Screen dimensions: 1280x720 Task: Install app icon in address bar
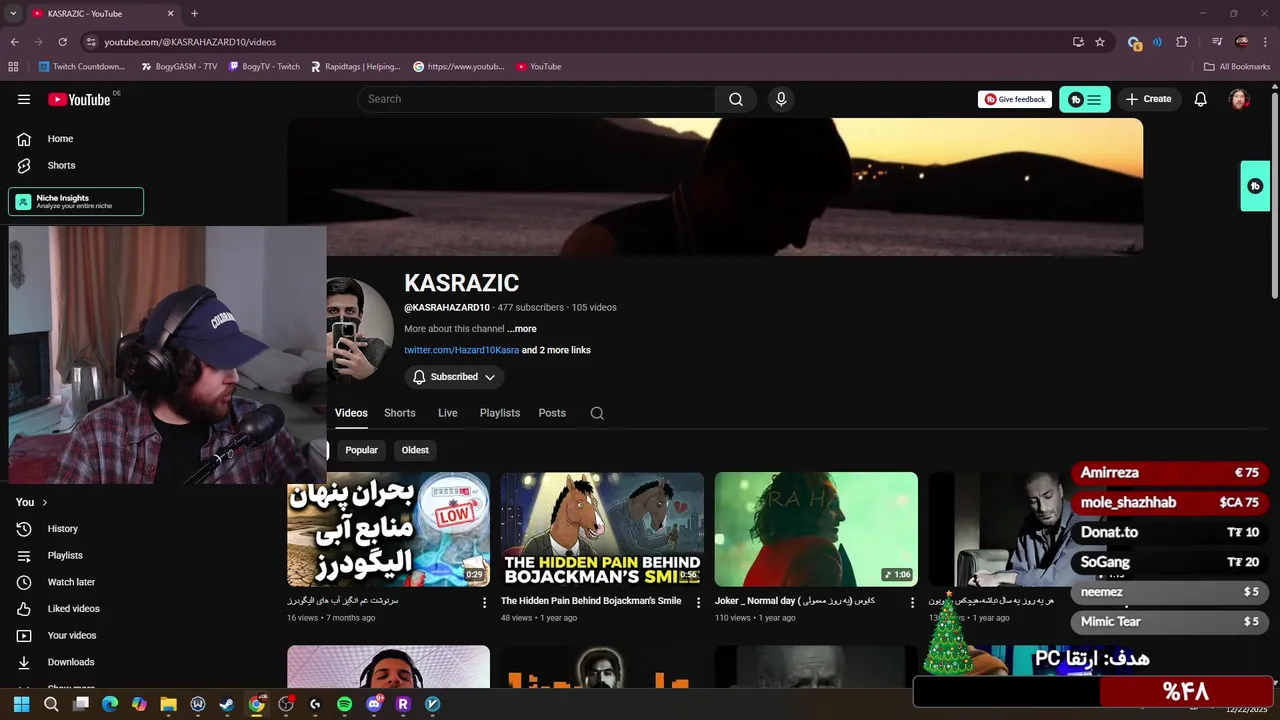1078,42
